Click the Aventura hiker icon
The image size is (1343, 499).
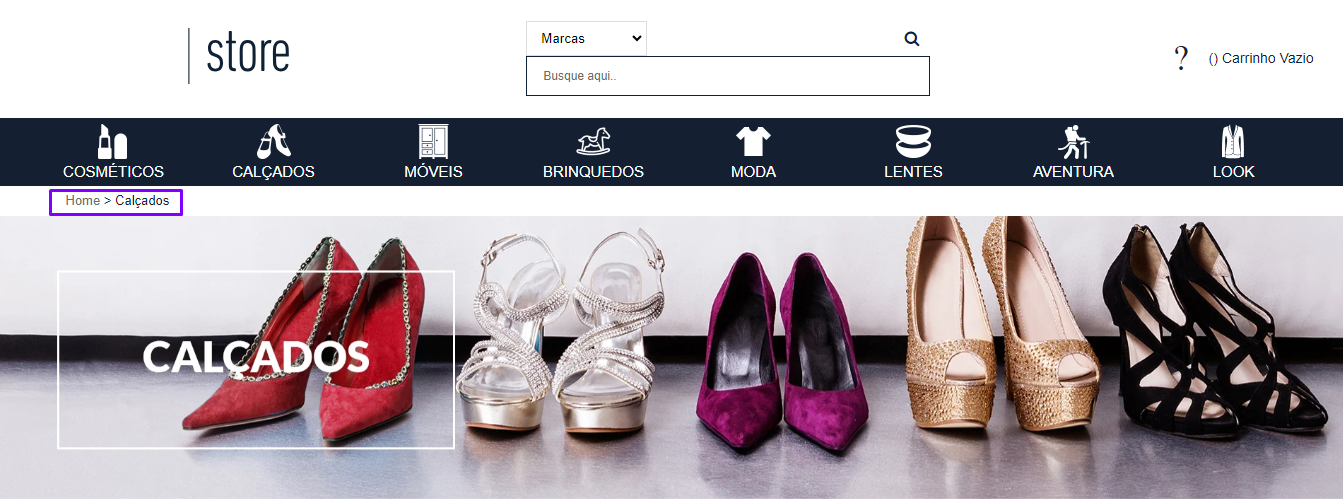1073,141
